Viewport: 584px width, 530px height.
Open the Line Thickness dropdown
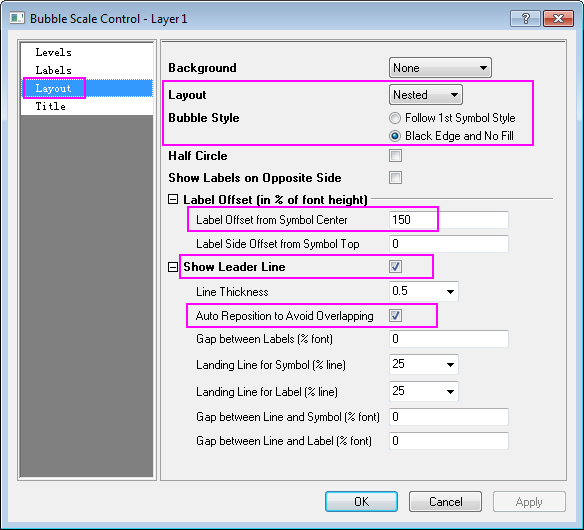coord(424,291)
